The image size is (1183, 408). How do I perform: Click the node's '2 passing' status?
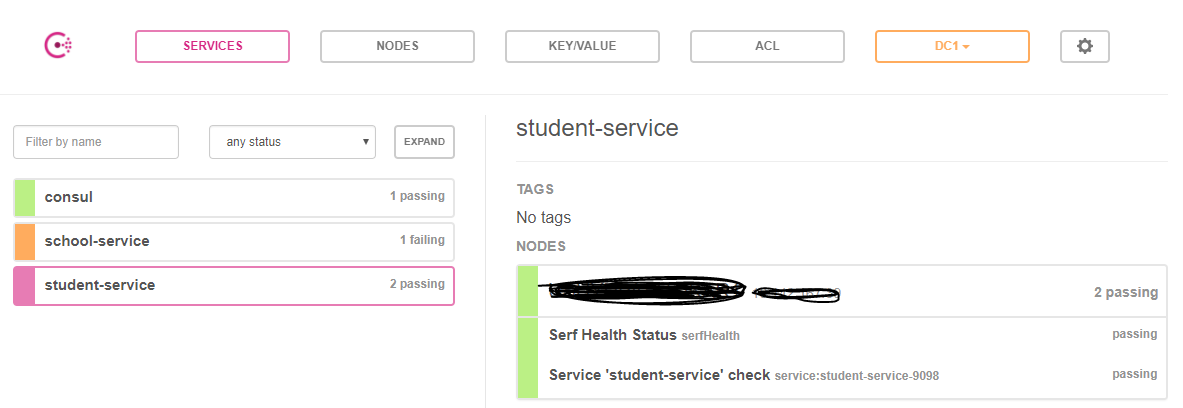tap(1125, 293)
